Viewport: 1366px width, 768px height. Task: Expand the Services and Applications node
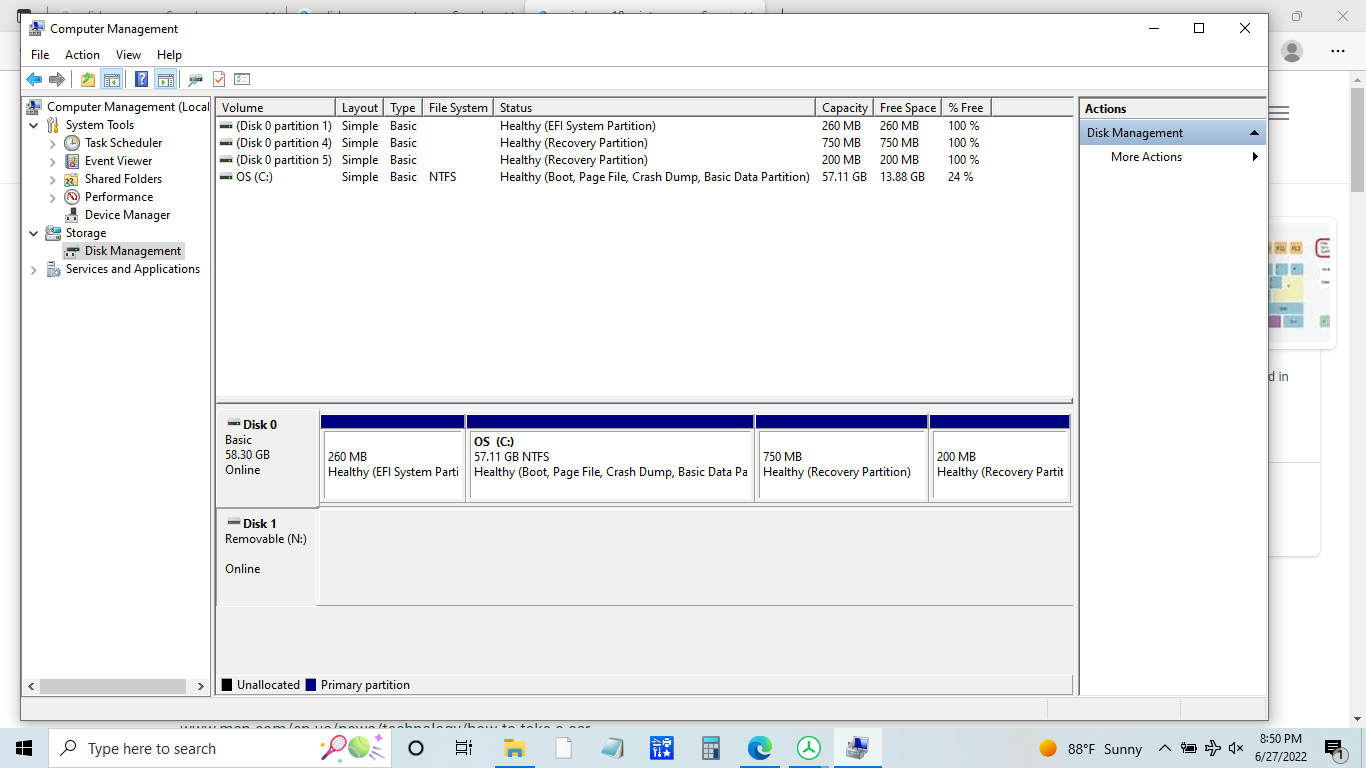[34, 270]
